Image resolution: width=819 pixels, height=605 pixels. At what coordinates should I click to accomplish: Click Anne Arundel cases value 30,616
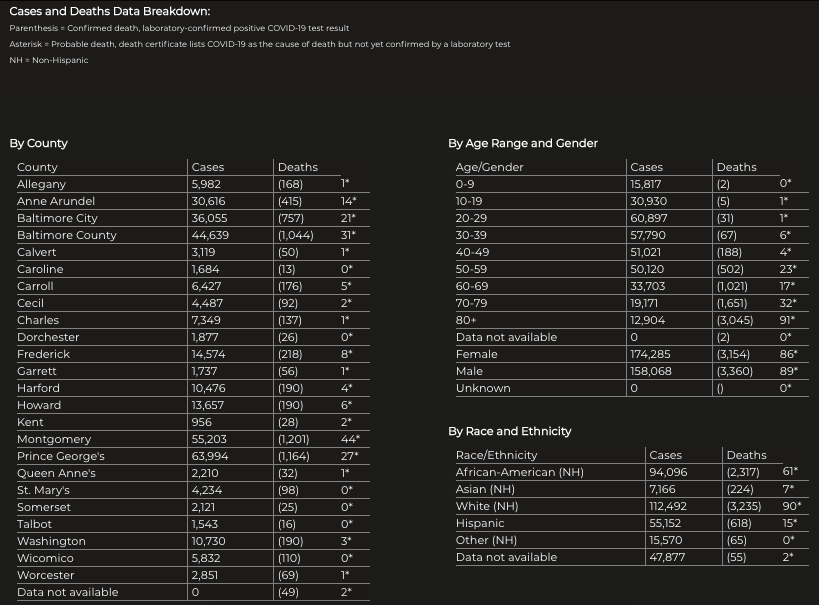pos(209,201)
